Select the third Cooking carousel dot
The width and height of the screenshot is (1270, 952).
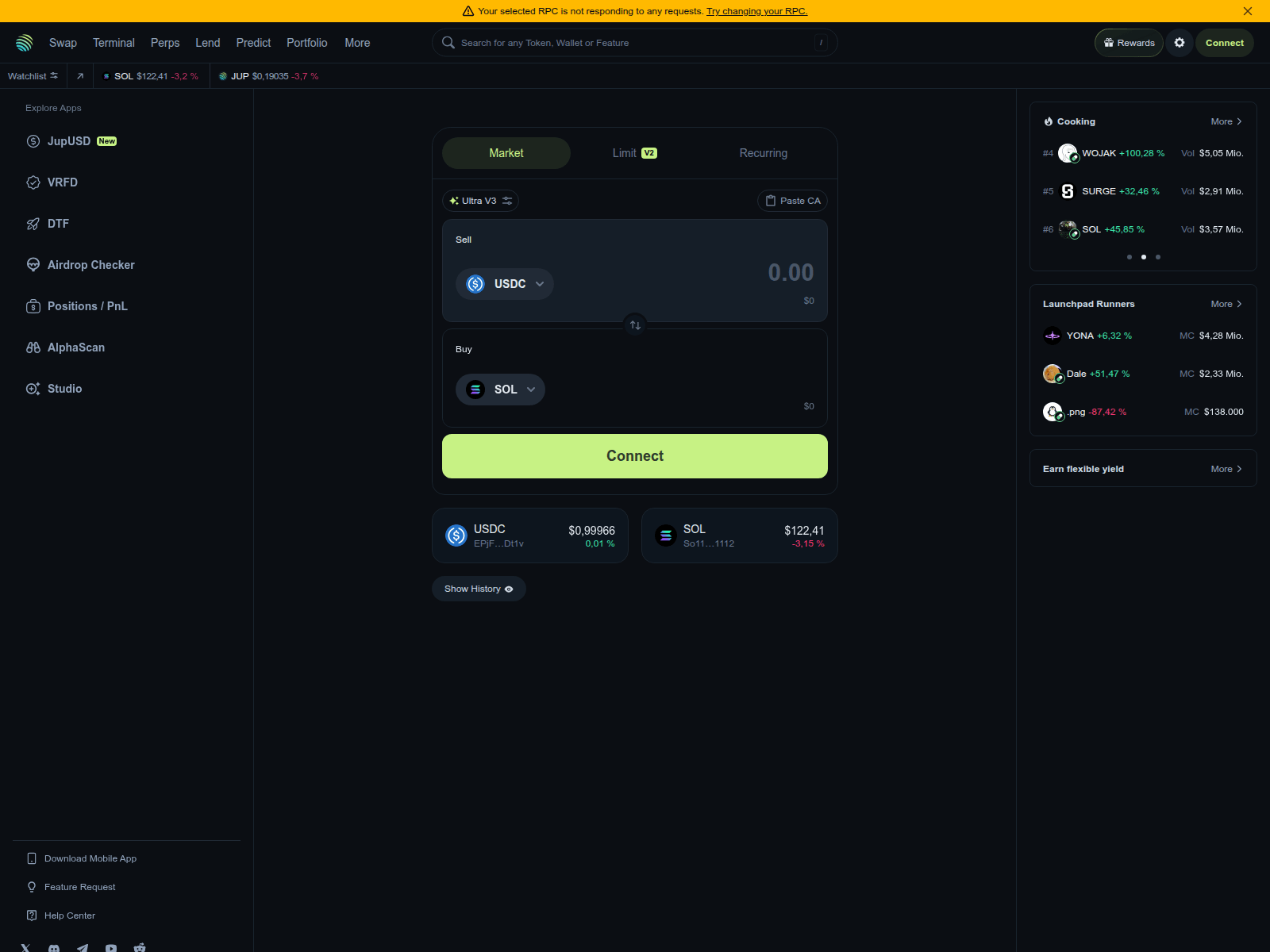1158,257
